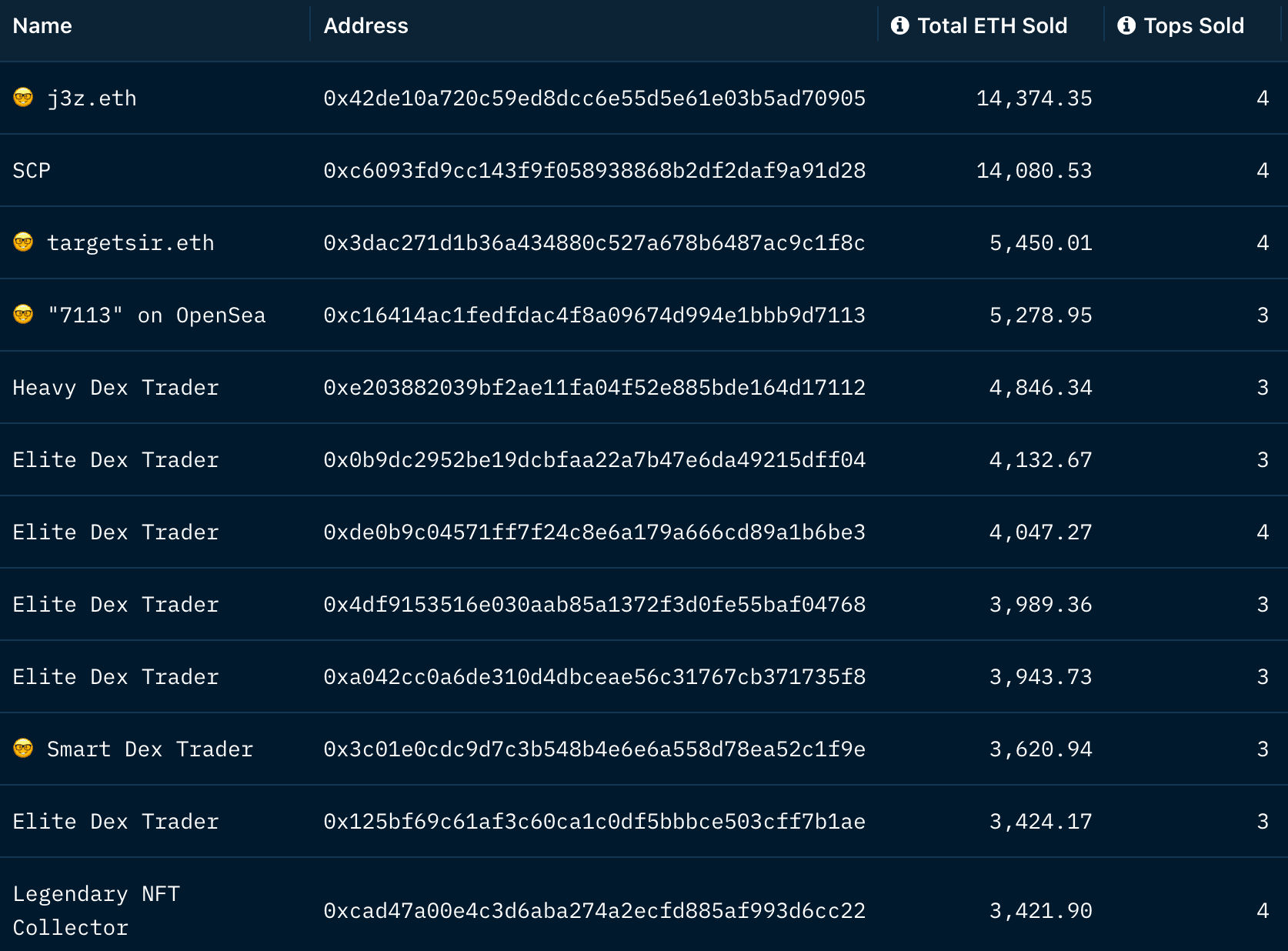Image resolution: width=1288 pixels, height=951 pixels.
Task: Click address starting with 0xcad47a00e4
Action: pos(594,911)
